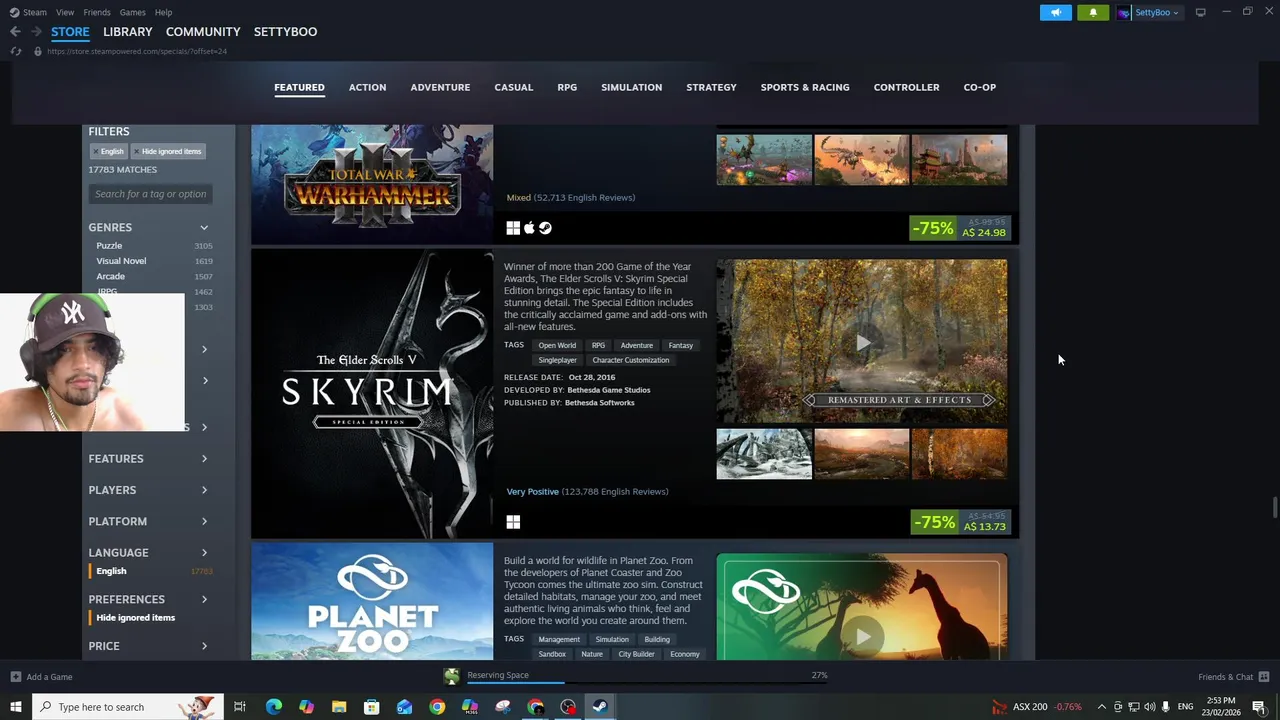This screenshot has height=720, width=1280.
Task: Click the Add a Game plus icon
Action: [15, 677]
